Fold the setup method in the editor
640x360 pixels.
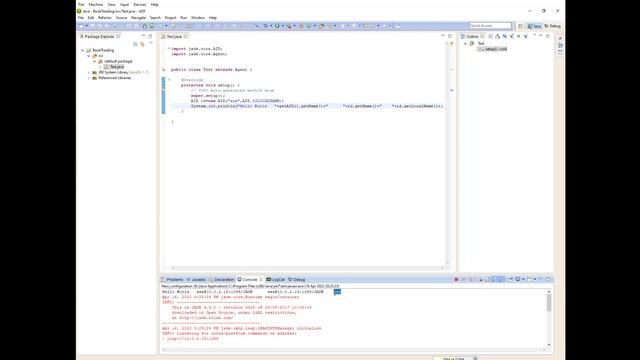click(169, 80)
